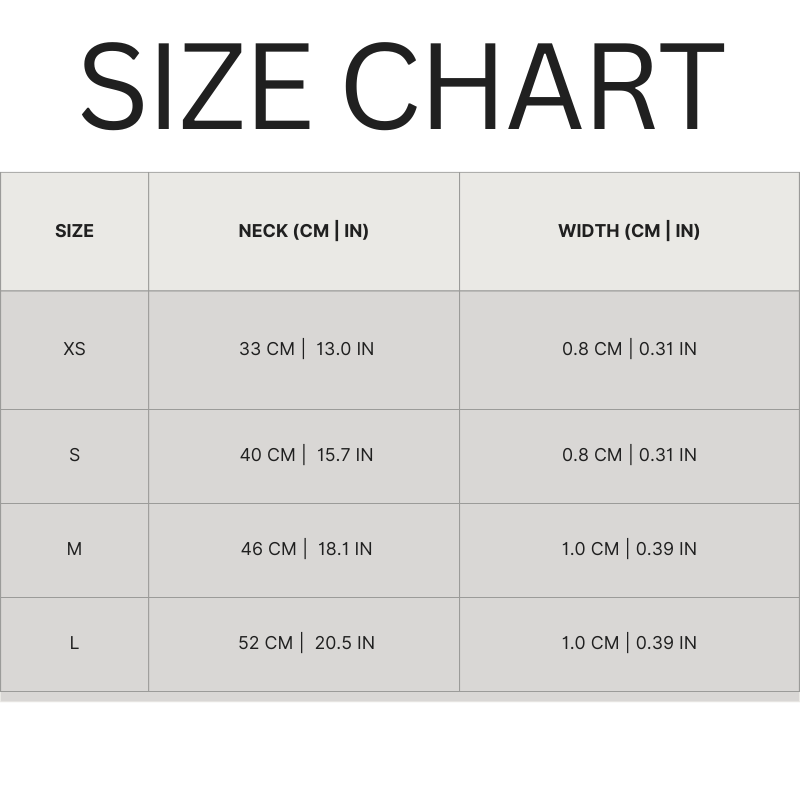The image size is (800, 800).
Task: Select the width cell in the S row
Action: tap(629, 455)
